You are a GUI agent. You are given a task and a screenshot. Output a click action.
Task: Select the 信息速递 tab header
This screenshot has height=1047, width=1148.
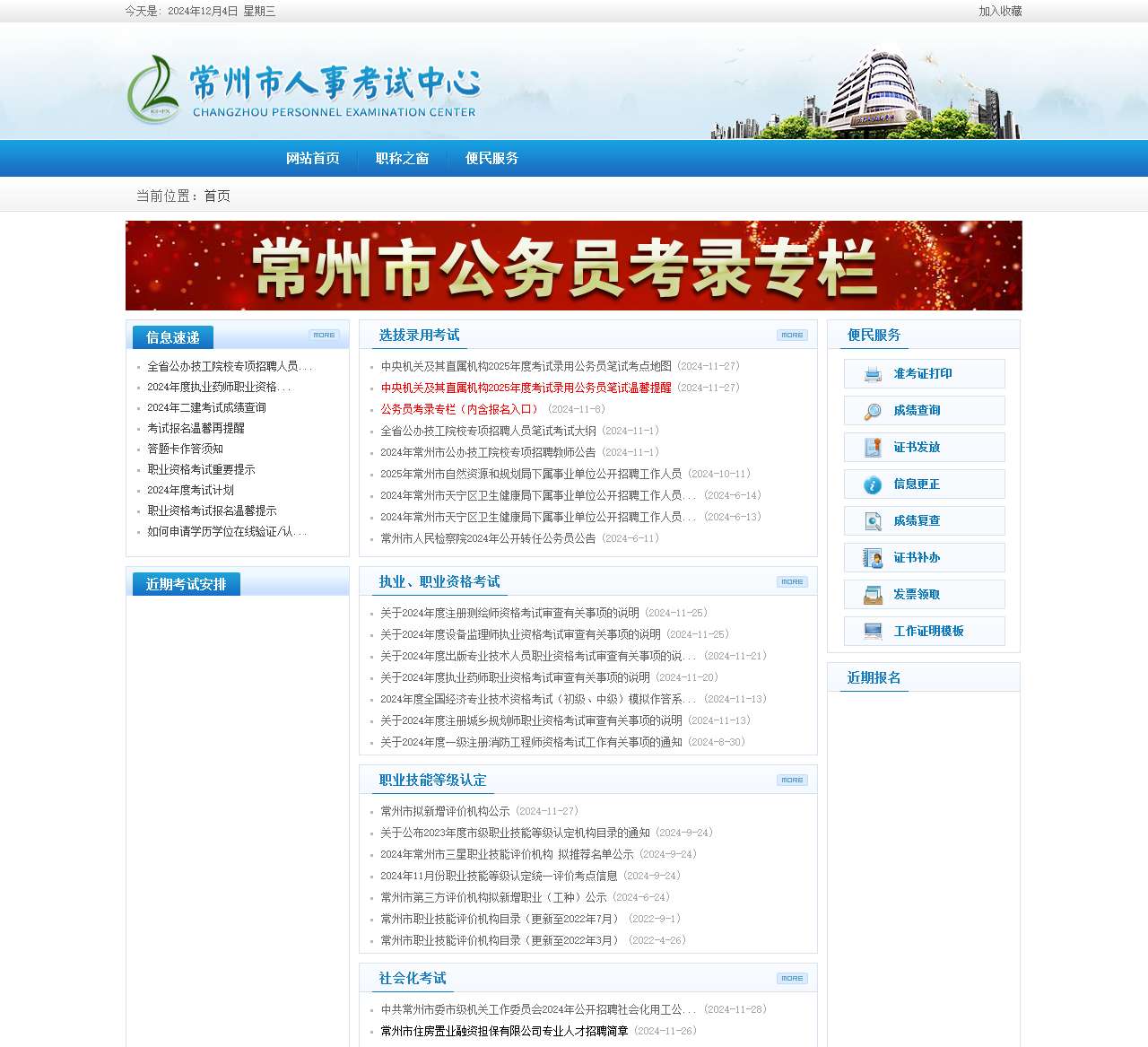(173, 337)
